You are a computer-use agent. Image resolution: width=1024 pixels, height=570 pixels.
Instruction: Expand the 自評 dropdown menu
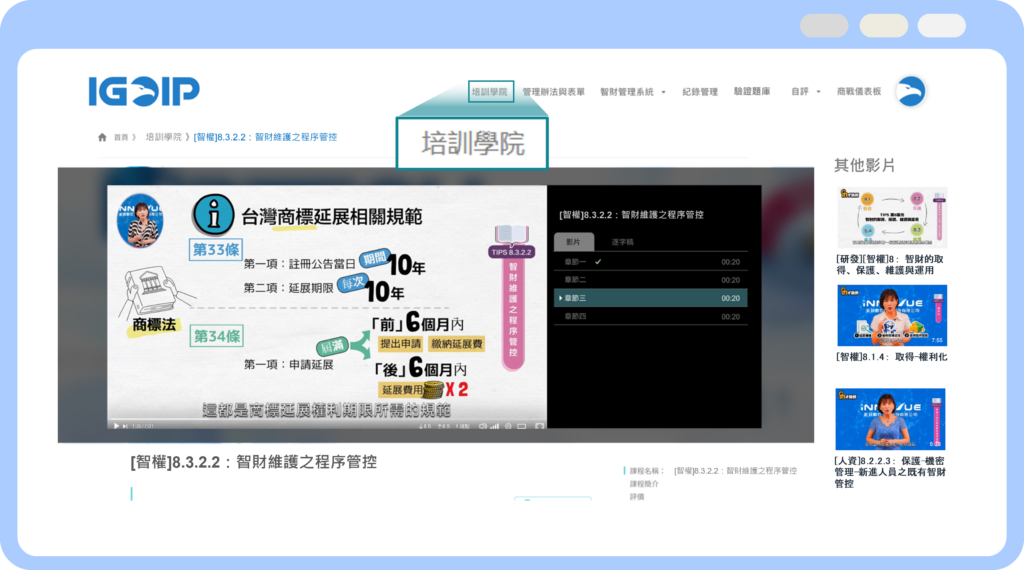[x=805, y=91]
